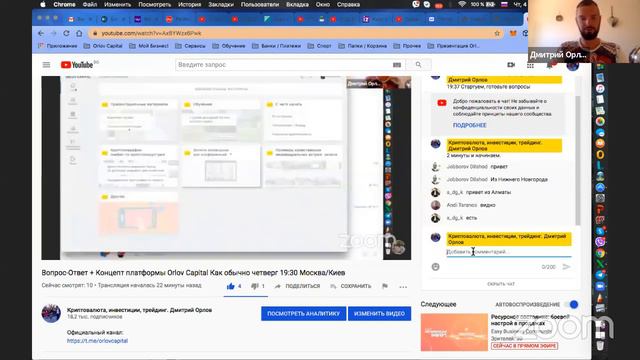Click the ИЗМЕНИТЬ ВИДЕО button
Viewport: 640px width, 360px height.
[379, 313]
